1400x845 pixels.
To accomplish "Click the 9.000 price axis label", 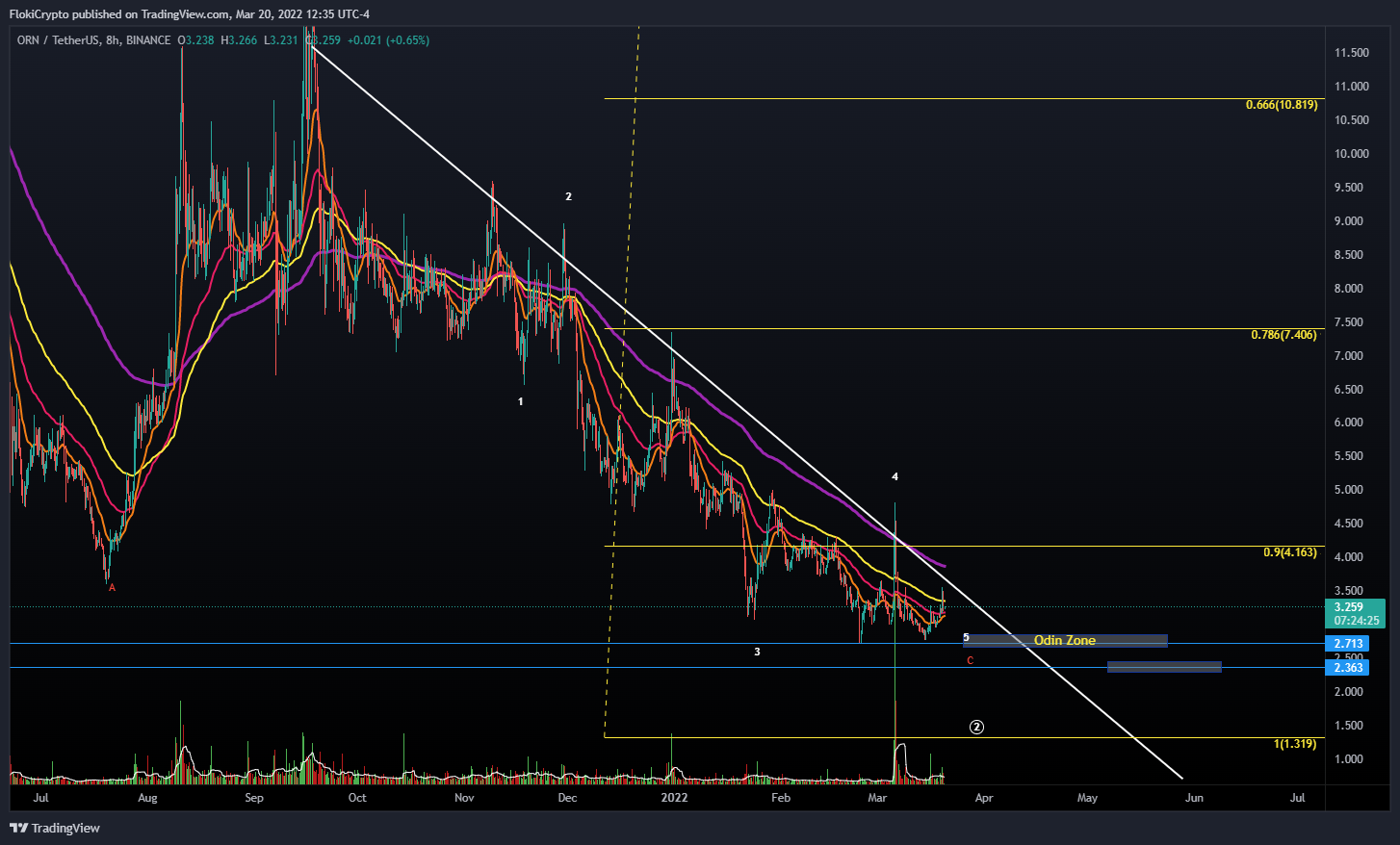I will click(1348, 221).
